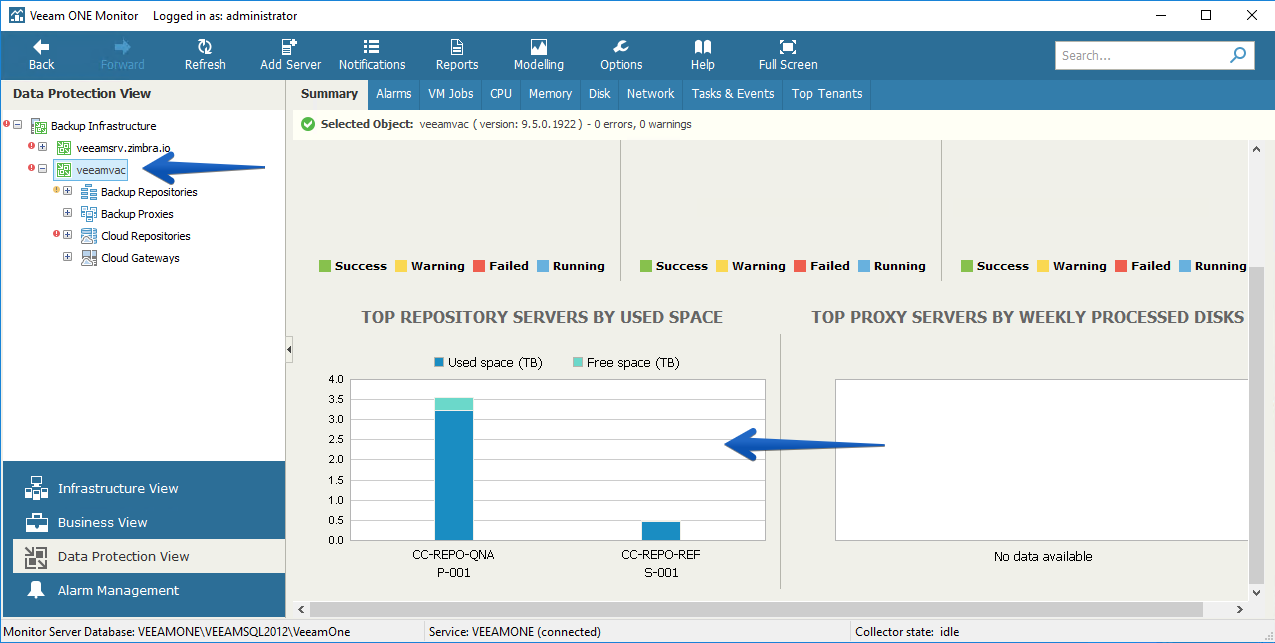Open the Help book icon
Viewport: 1275px width, 643px height.
[x=703, y=47]
